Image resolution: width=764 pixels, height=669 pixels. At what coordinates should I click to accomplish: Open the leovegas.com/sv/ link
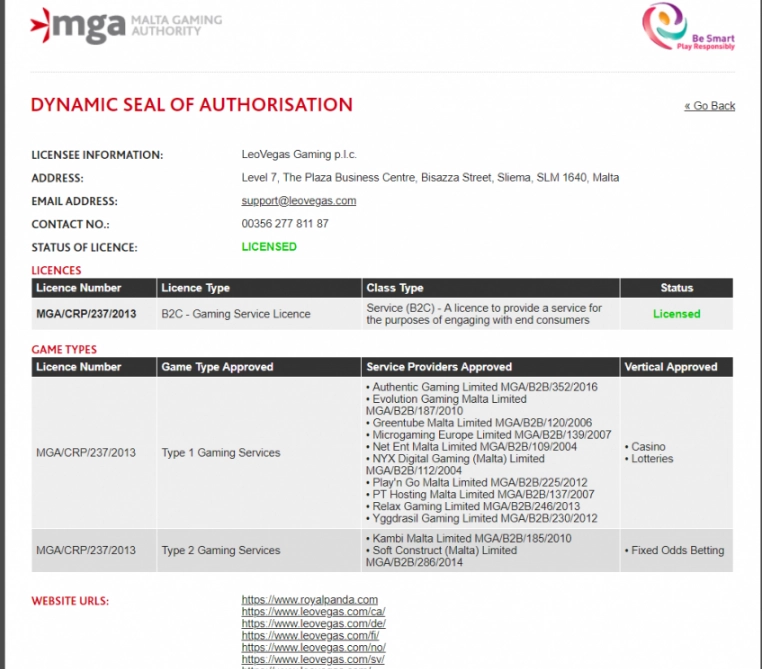(x=313, y=659)
